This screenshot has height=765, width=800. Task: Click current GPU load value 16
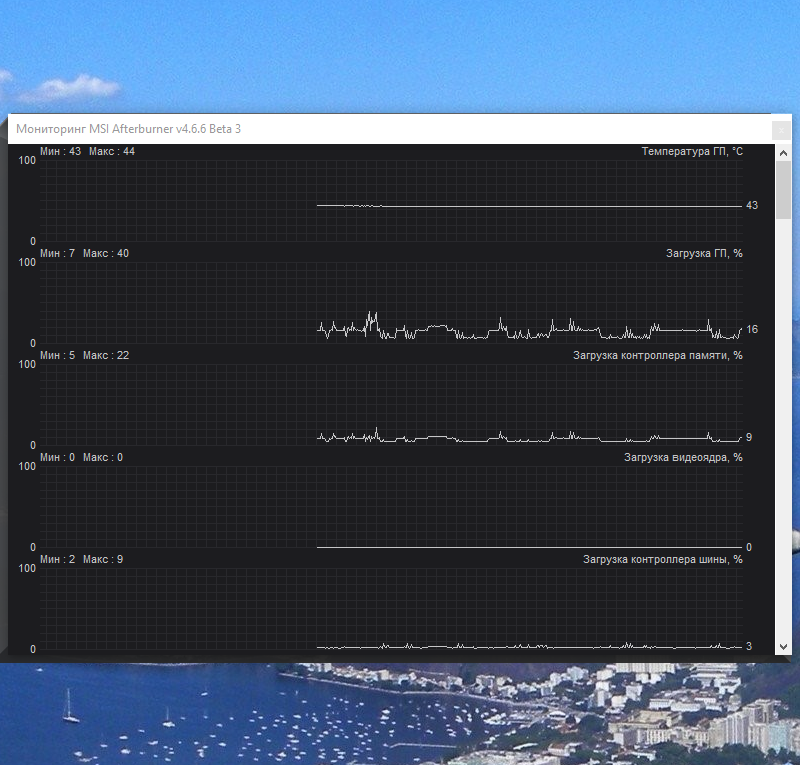pyautogui.click(x=752, y=330)
